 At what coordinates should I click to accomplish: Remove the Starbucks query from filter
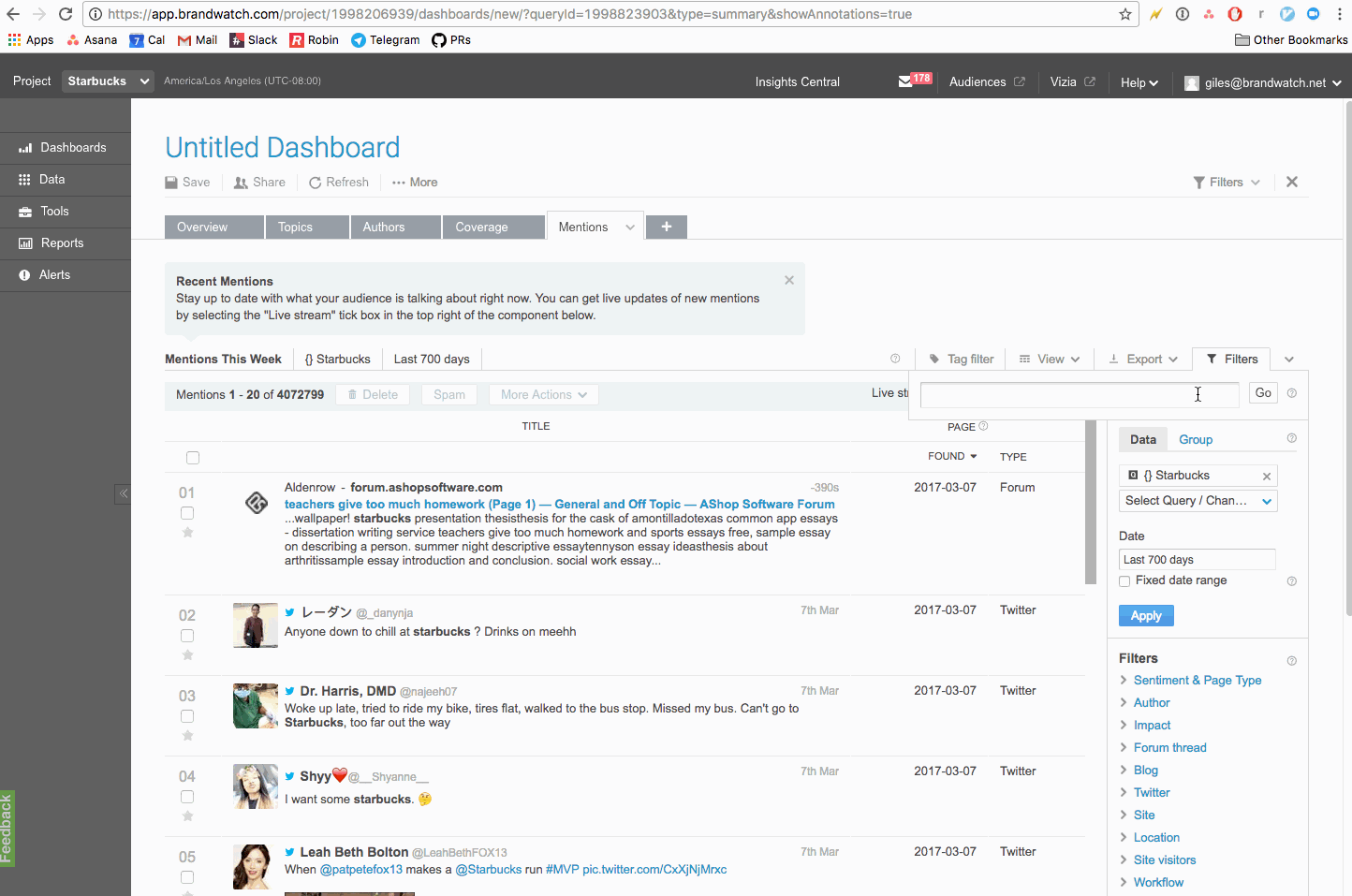(x=1266, y=476)
